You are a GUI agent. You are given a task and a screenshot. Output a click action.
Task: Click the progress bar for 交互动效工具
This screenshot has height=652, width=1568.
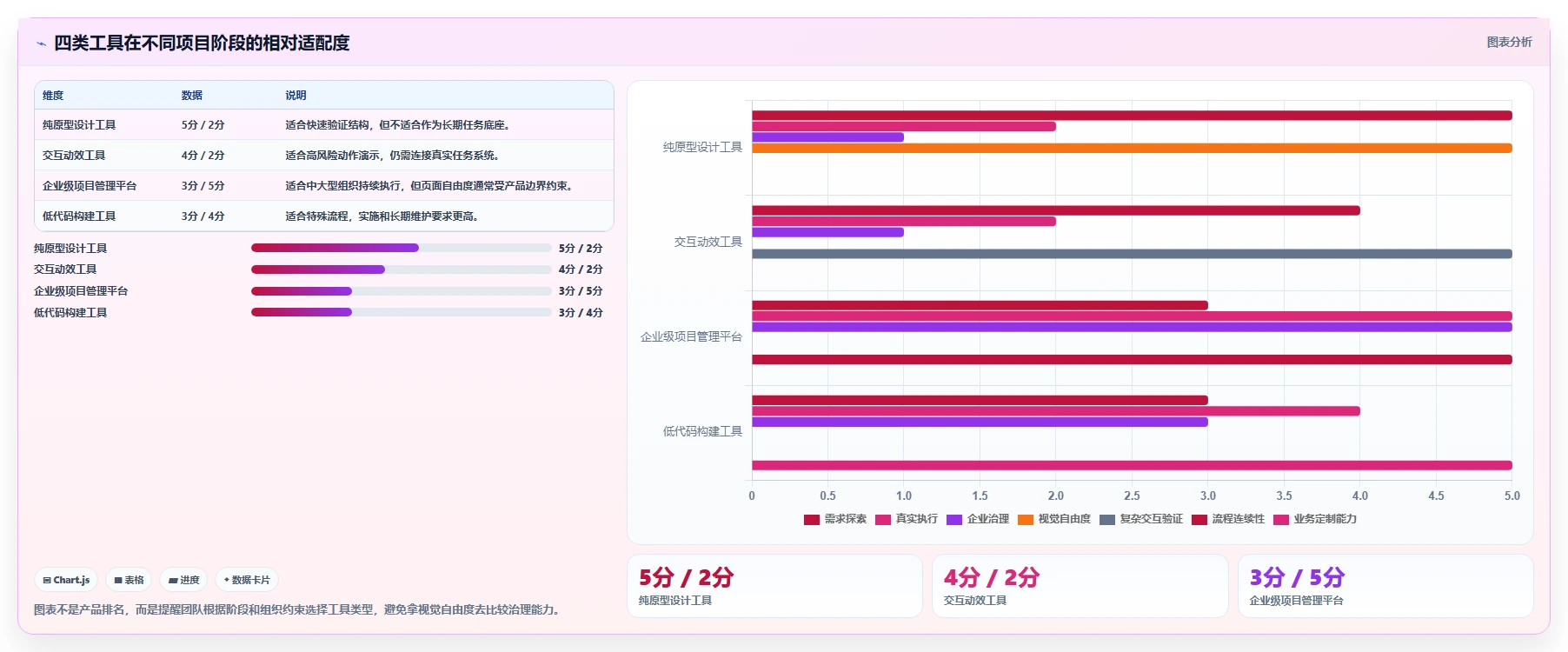click(x=402, y=269)
